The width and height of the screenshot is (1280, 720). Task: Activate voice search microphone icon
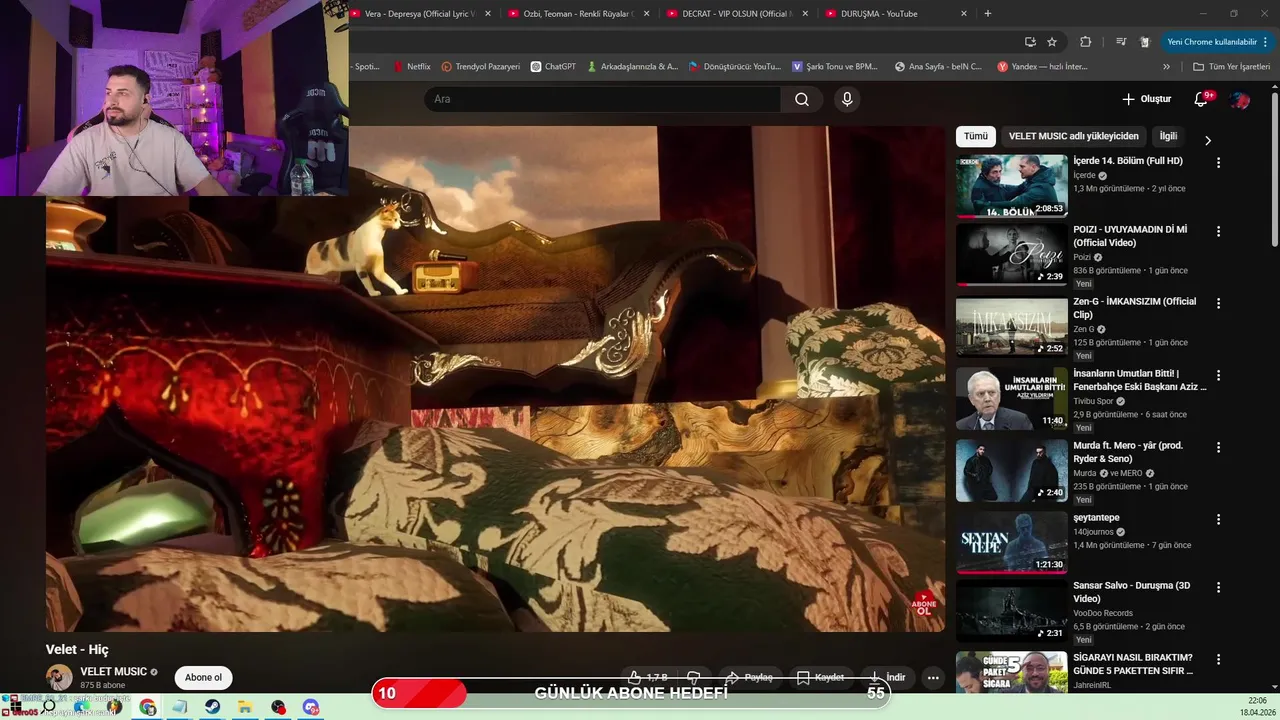point(847,99)
